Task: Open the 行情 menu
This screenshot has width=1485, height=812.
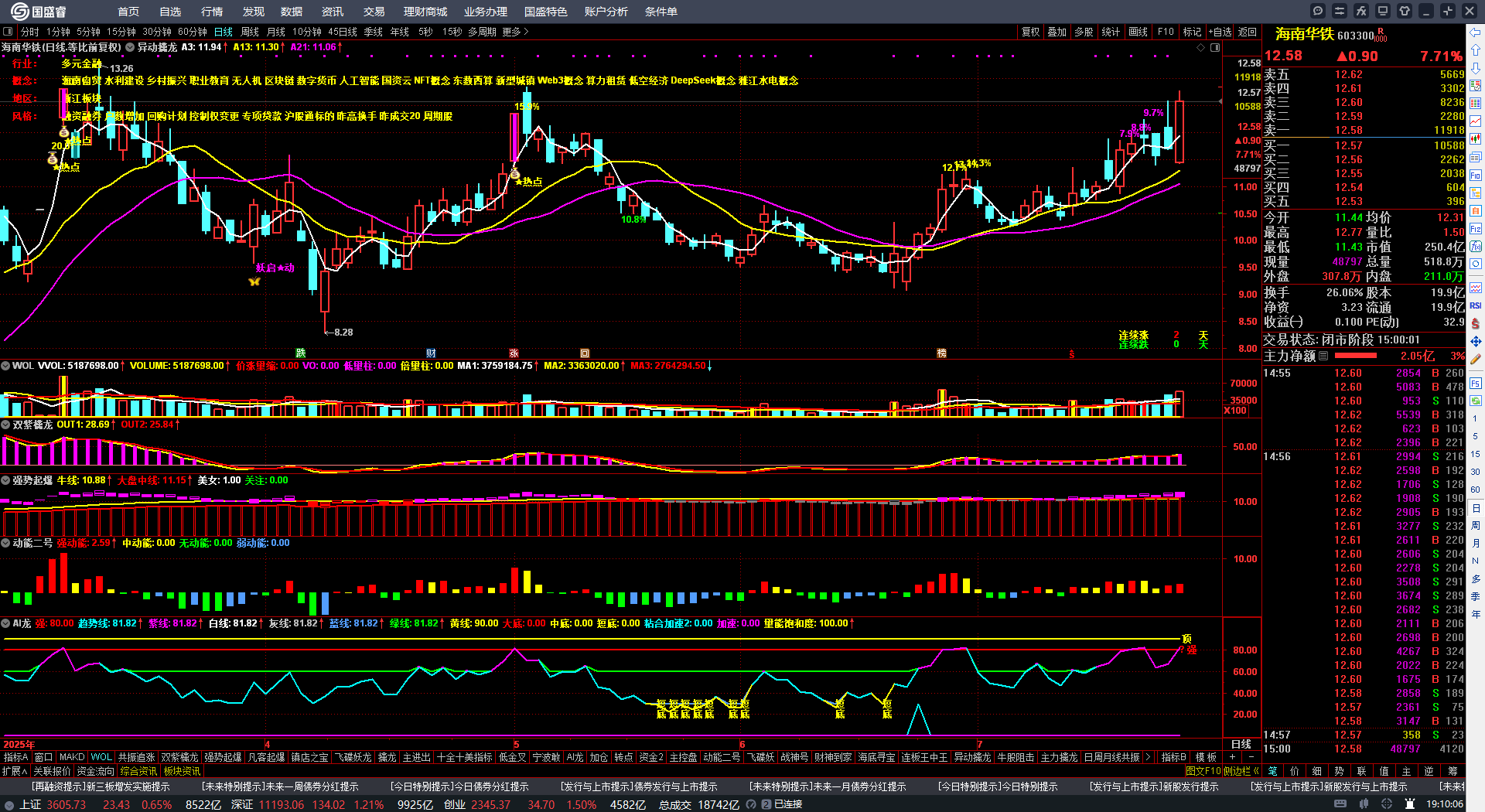Action: point(212,12)
